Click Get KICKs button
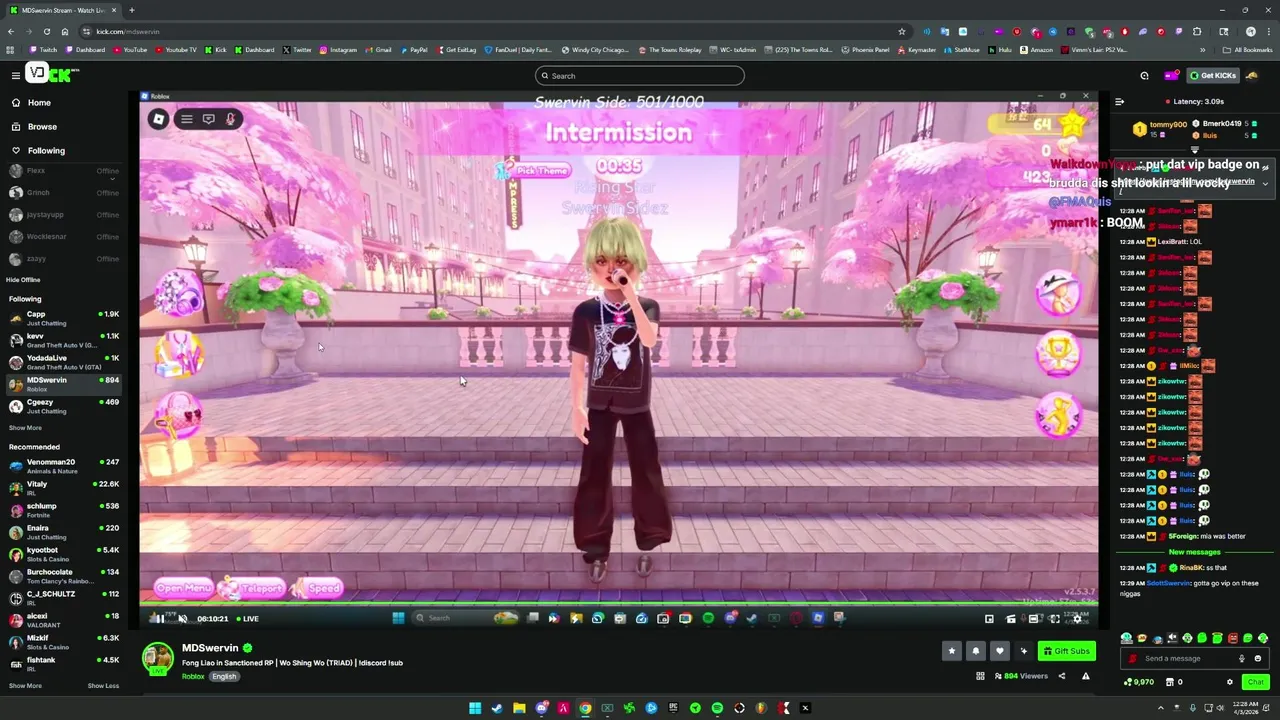 pyautogui.click(x=1212, y=75)
